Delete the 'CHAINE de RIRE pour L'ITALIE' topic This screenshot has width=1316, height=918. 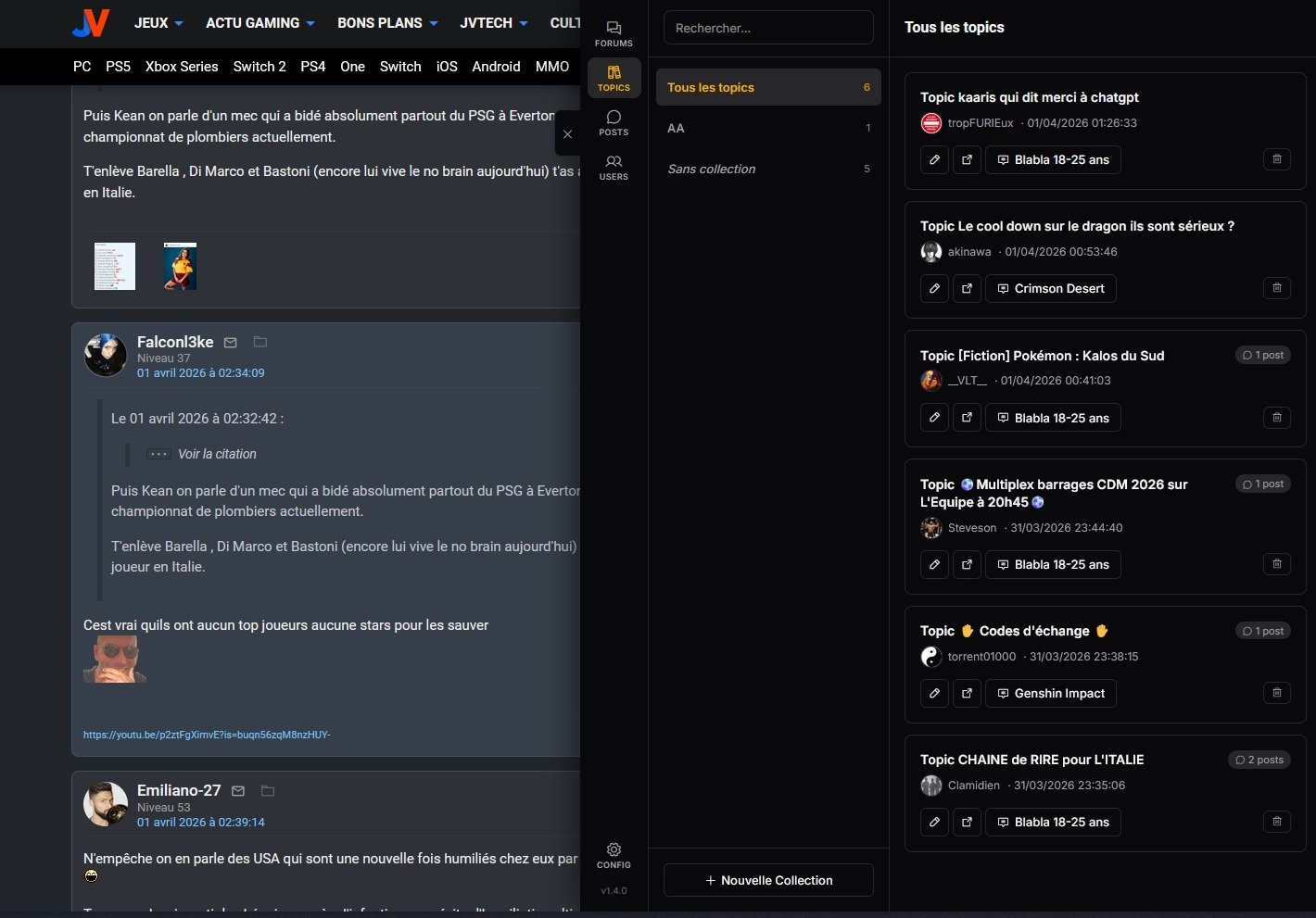click(1277, 822)
